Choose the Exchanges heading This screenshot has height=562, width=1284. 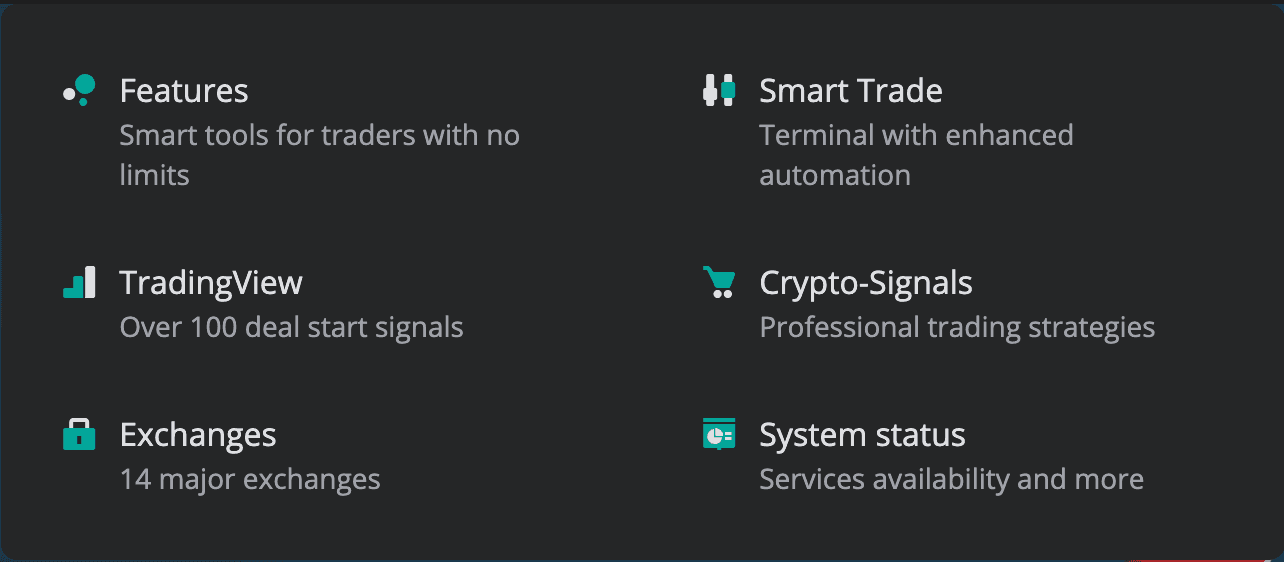coord(198,435)
